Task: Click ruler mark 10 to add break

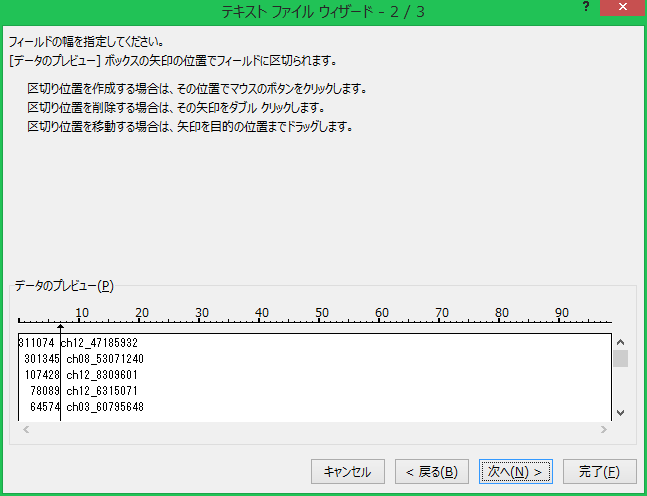Action: point(82,320)
